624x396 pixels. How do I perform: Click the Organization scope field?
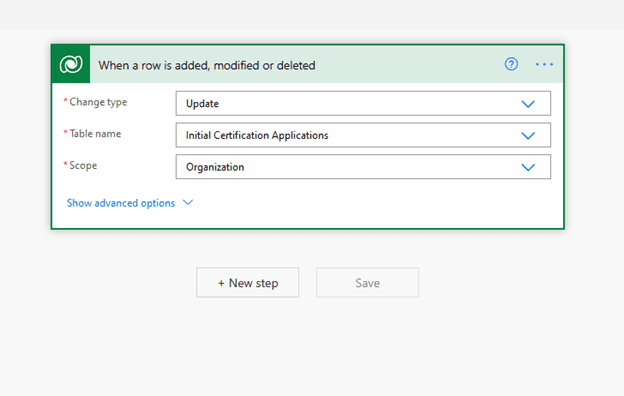tap(363, 167)
